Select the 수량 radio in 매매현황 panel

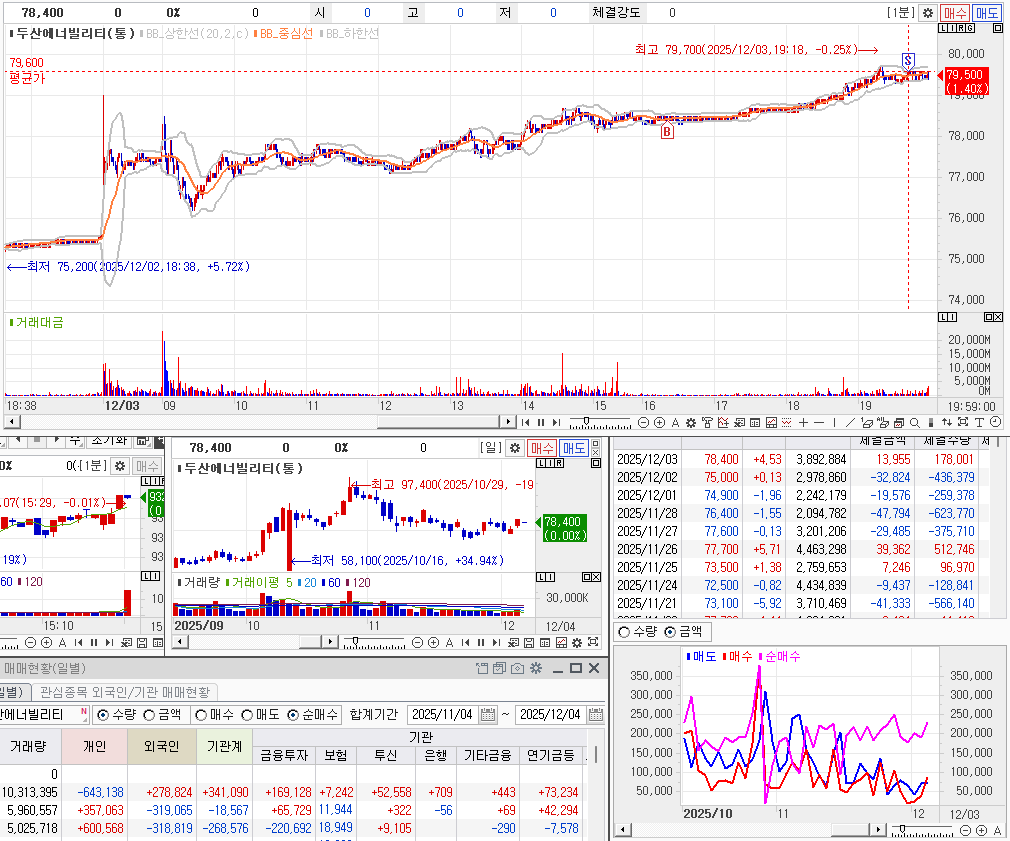pyautogui.click(x=102, y=715)
